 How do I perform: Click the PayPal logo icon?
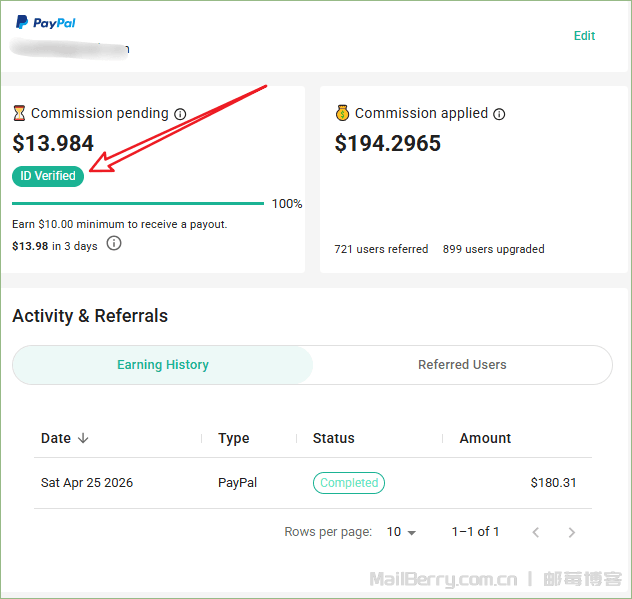tap(22, 22)
